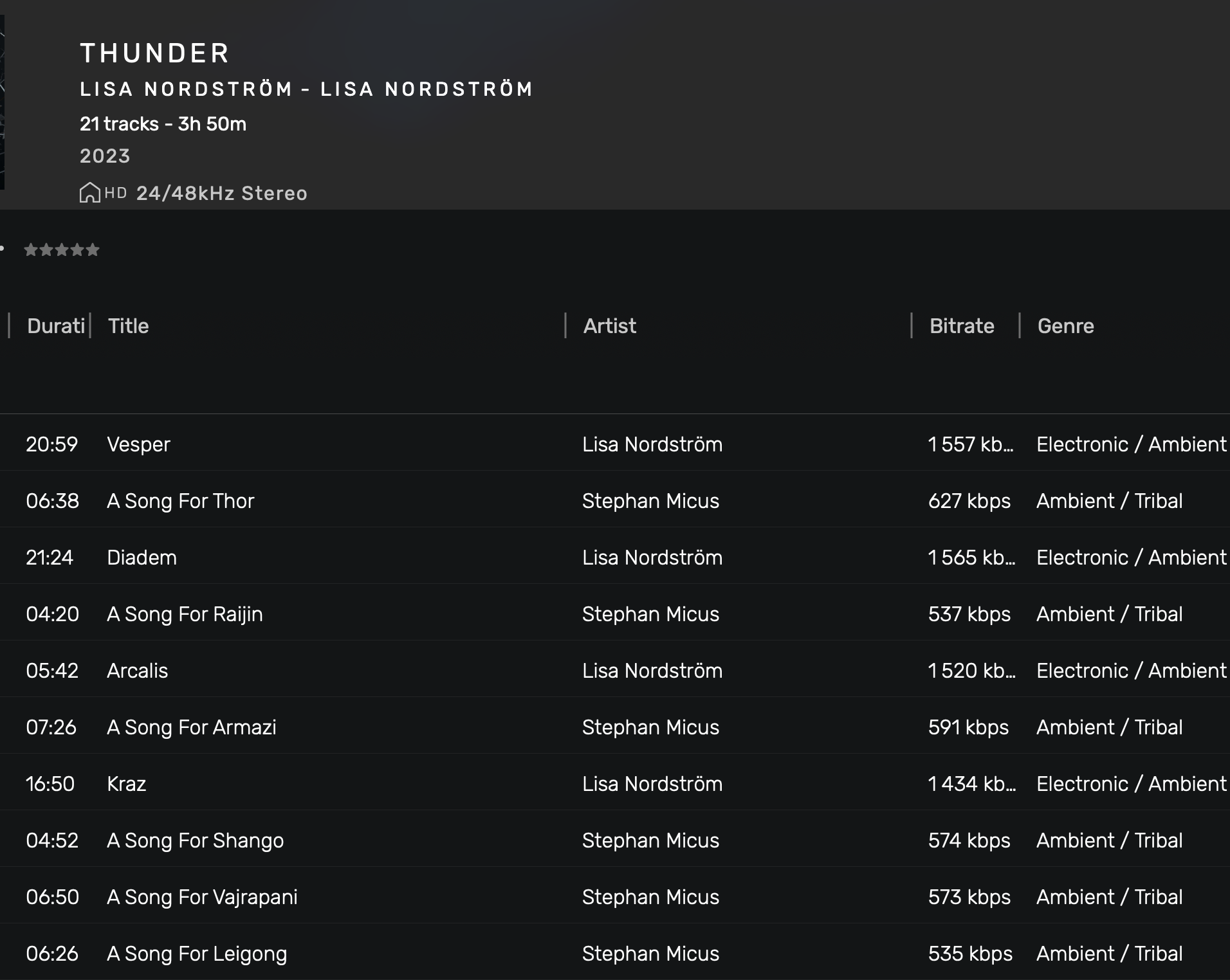Viewport: 1230px width, 980px height.
Task: Click the 04:52 duration cell
Action: (52, 840)
